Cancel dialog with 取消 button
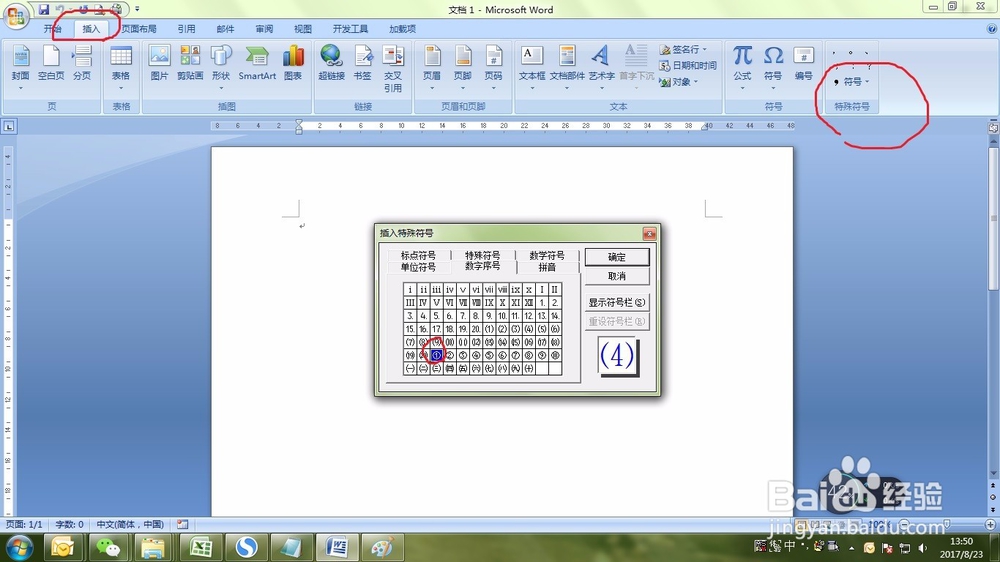1000x562 pixels. tap(617, 276)
